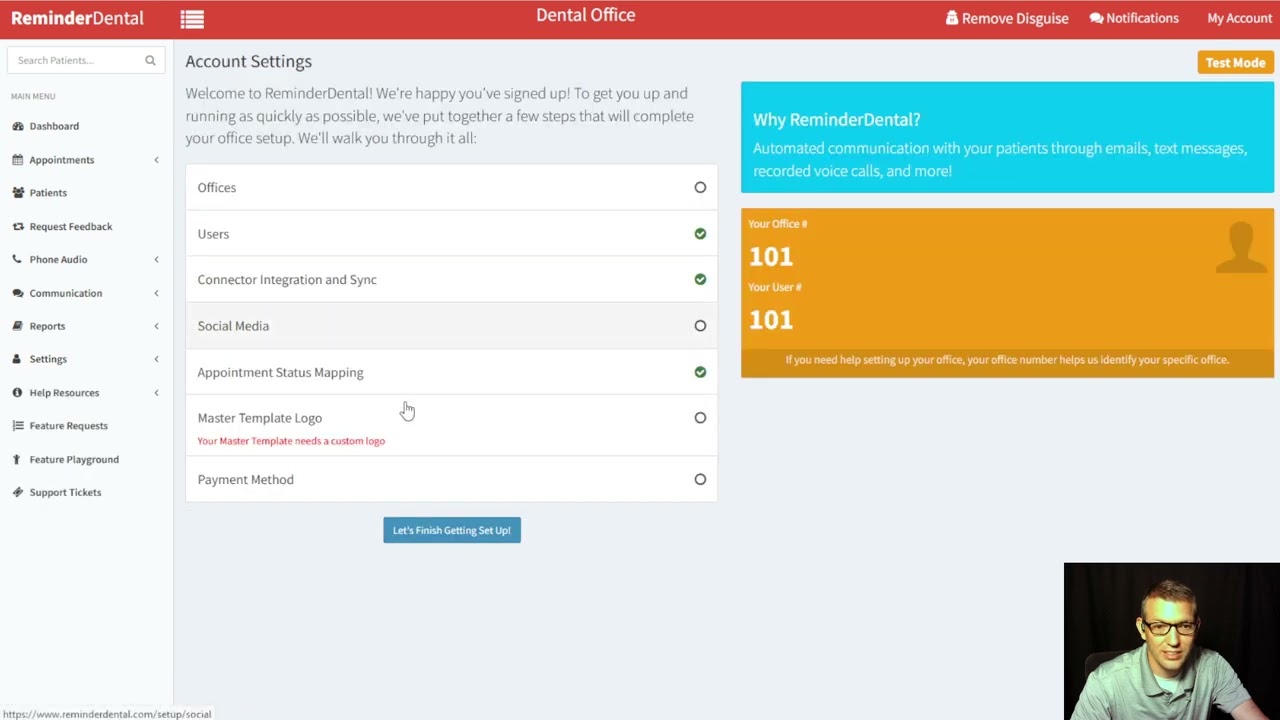Click the Settings user icon
The height and width of the screenshot is (720, 1280).
point(17,359)
